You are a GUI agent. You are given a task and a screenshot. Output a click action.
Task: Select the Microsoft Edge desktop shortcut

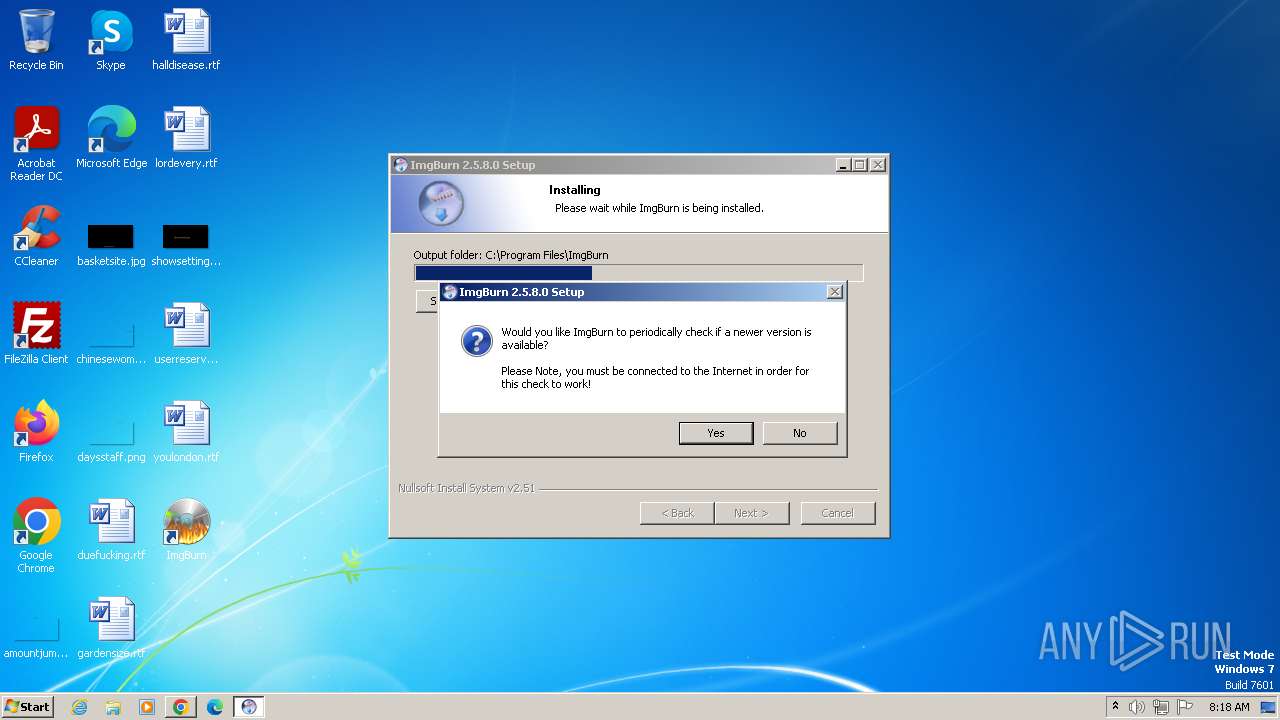point(111,138)
